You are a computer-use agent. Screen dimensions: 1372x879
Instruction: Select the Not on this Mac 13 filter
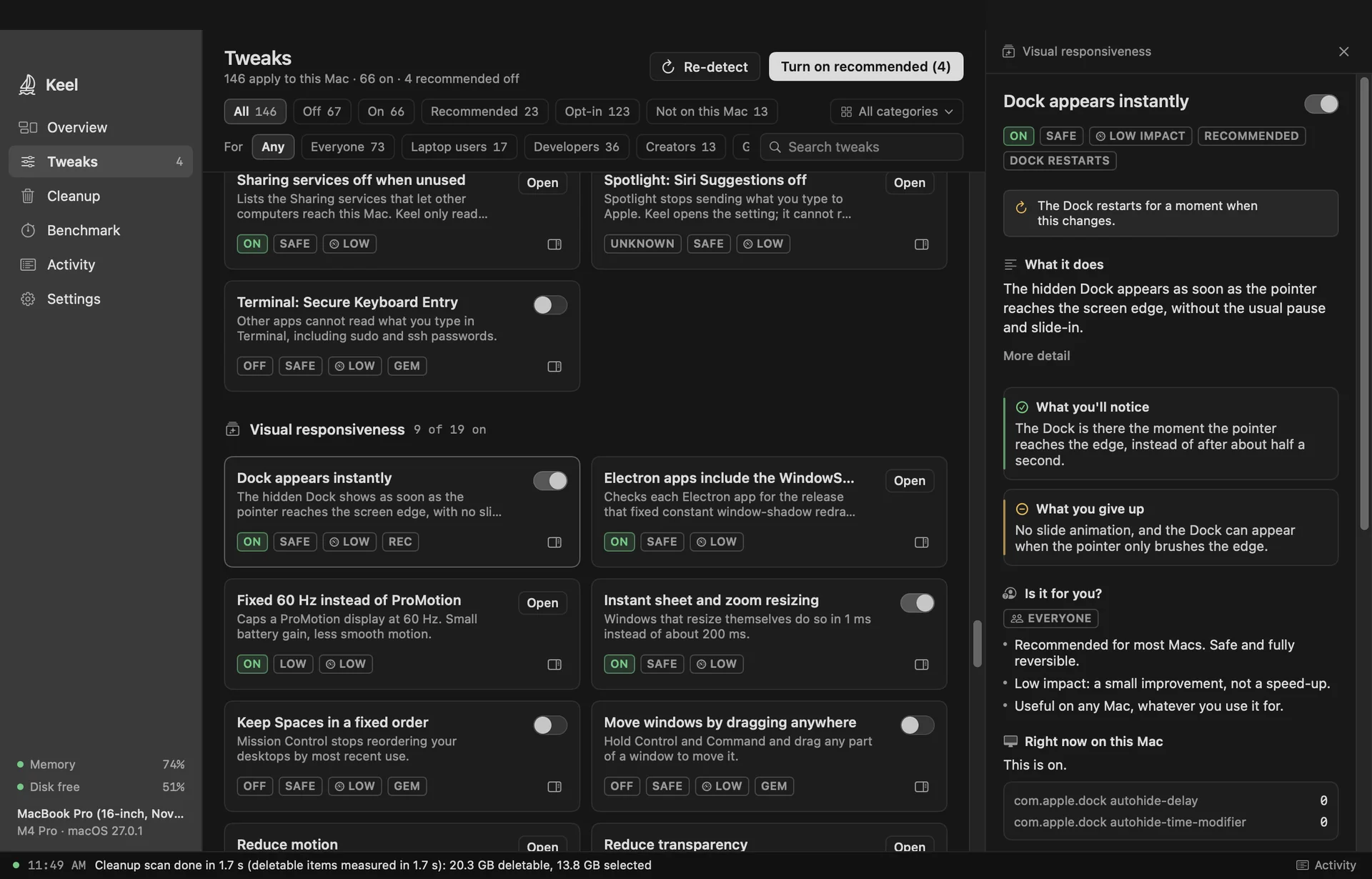712,111
